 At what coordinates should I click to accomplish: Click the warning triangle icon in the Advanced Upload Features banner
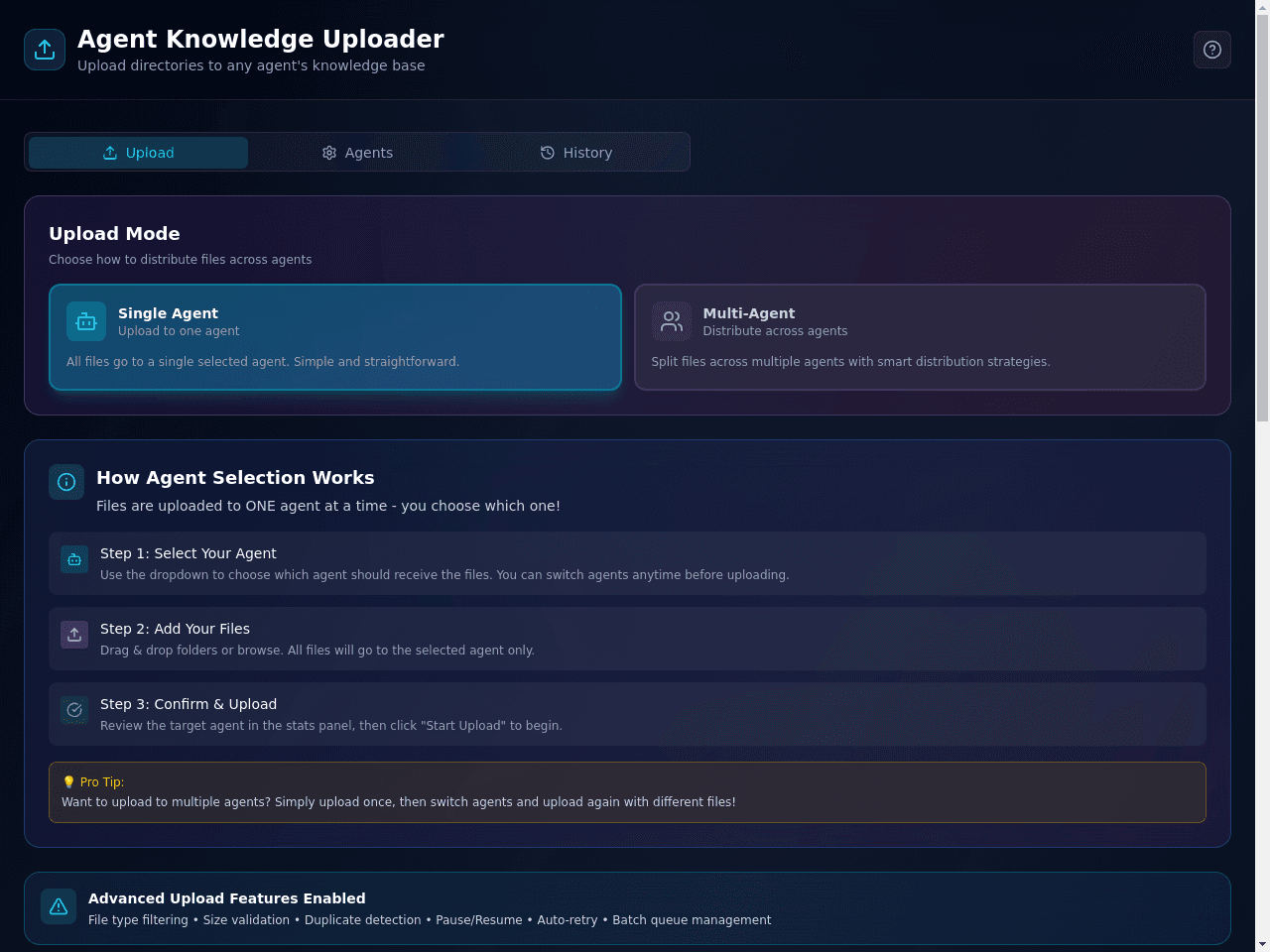pyautogui.click(x=59, y=906)
